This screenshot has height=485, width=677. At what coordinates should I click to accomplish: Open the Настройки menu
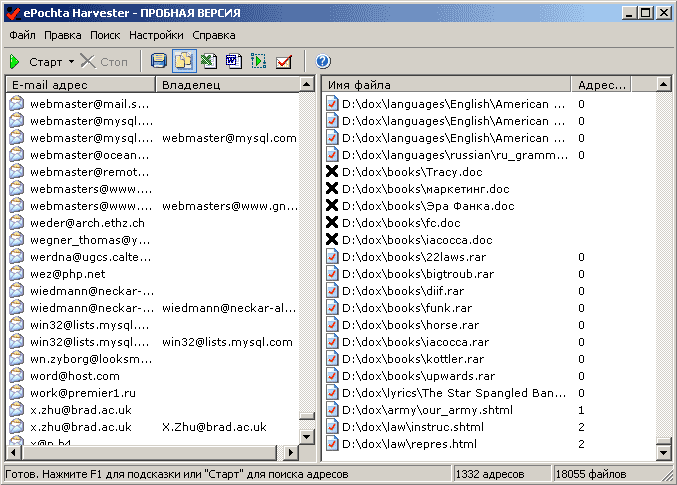point(155,35)
